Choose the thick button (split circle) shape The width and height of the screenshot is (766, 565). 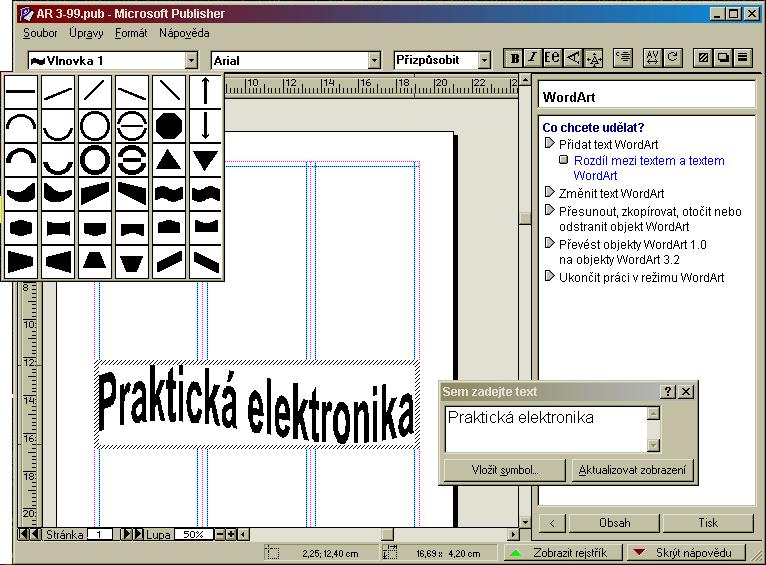click(132, 160)
